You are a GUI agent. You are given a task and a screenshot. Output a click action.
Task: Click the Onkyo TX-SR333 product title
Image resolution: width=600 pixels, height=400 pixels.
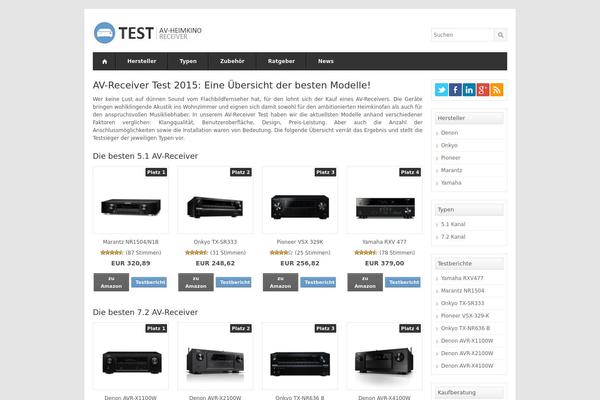(215, 242)
